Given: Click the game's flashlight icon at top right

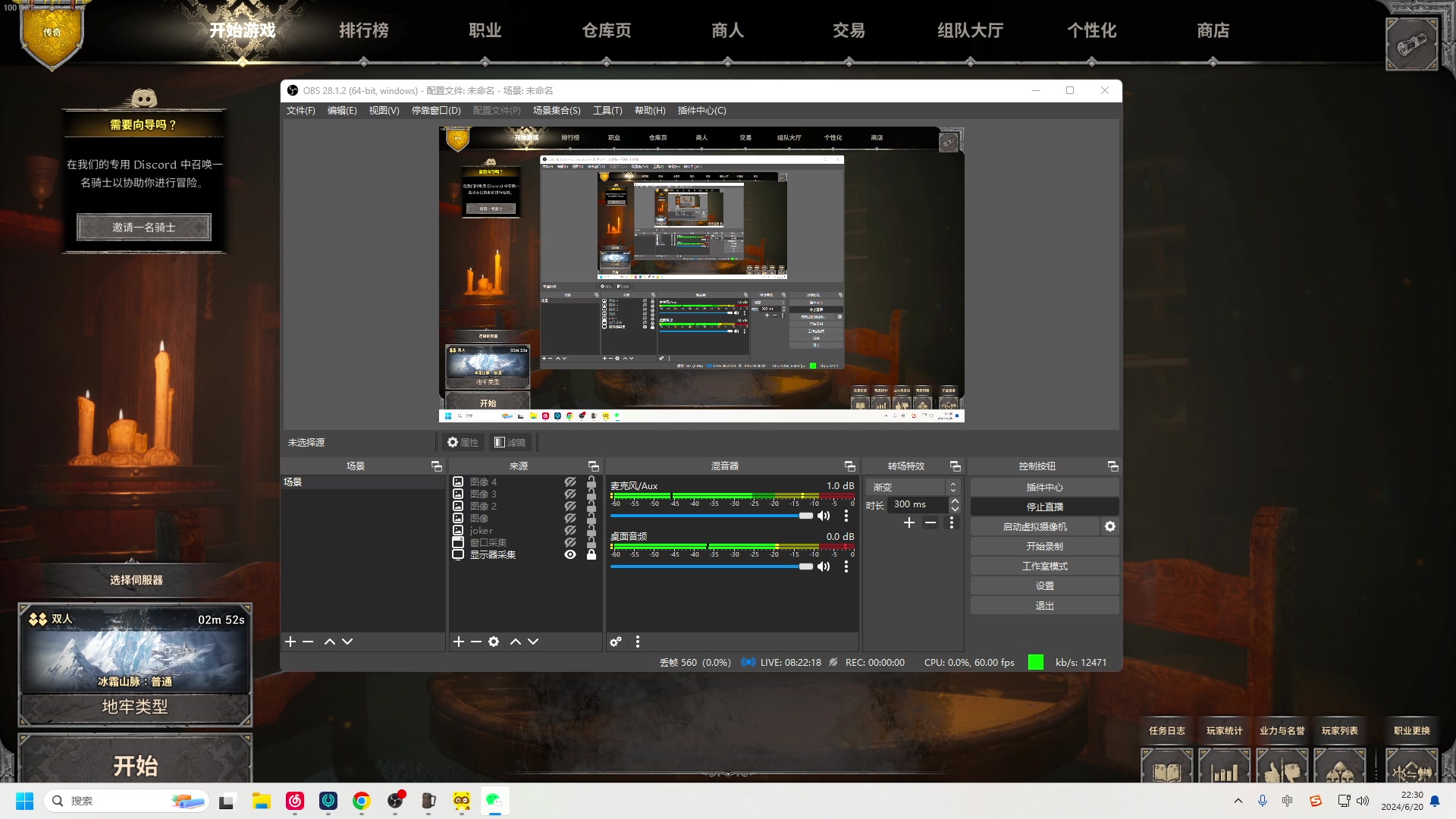Looking at the screenshot, I should tap(1411, 45).
